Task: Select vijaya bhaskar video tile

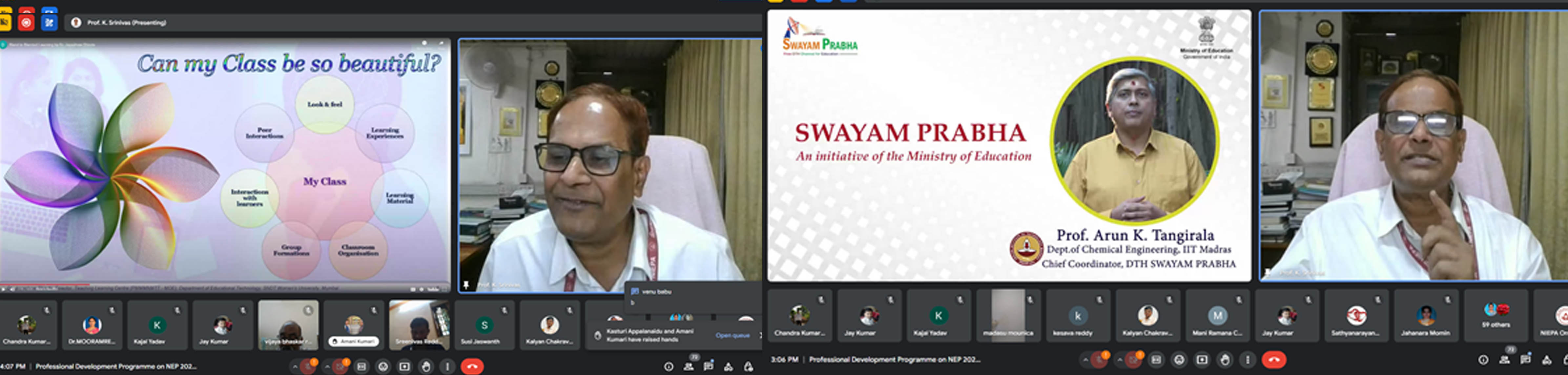Action: tap(288, 324)
